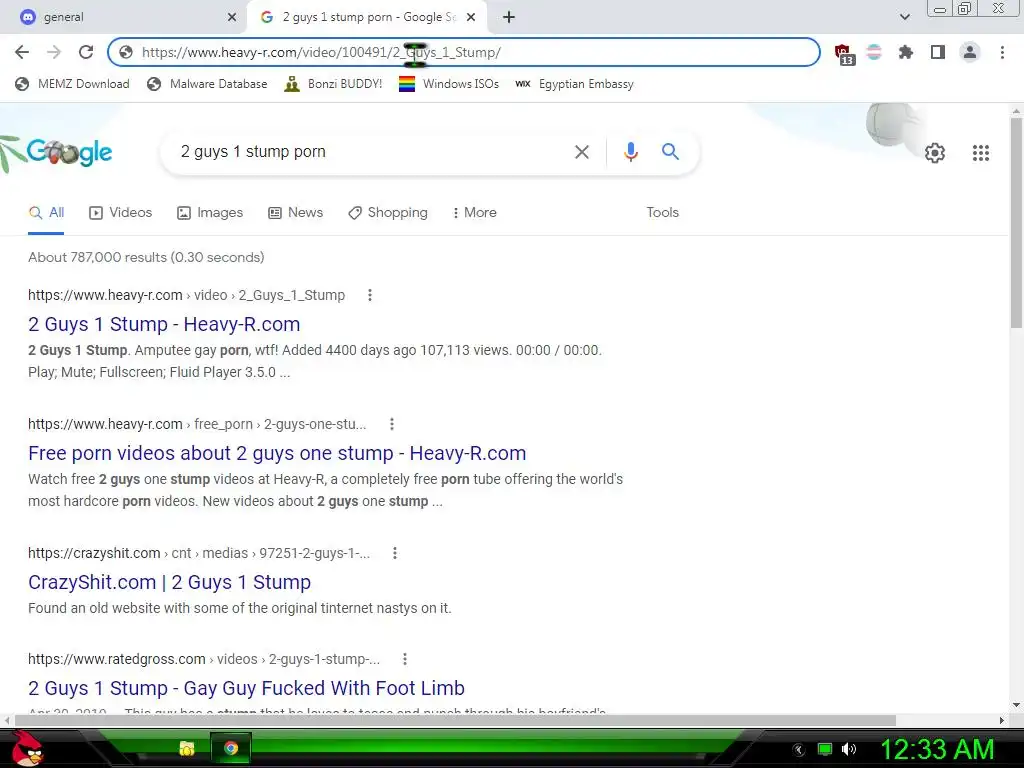Open the CrazyShit.com result title
Image resolution: width=1024 pixels, height=768 pixels.
(169, 582)
